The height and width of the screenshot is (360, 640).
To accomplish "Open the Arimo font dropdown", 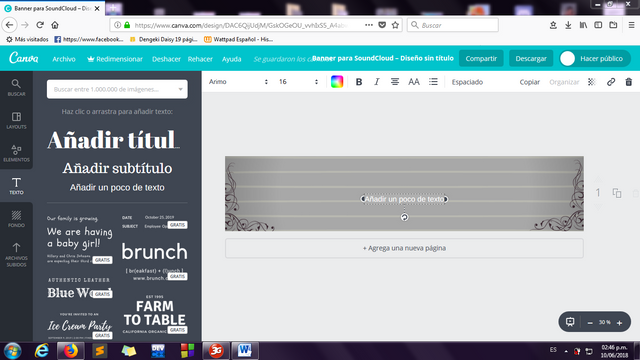I will point(238,82).
